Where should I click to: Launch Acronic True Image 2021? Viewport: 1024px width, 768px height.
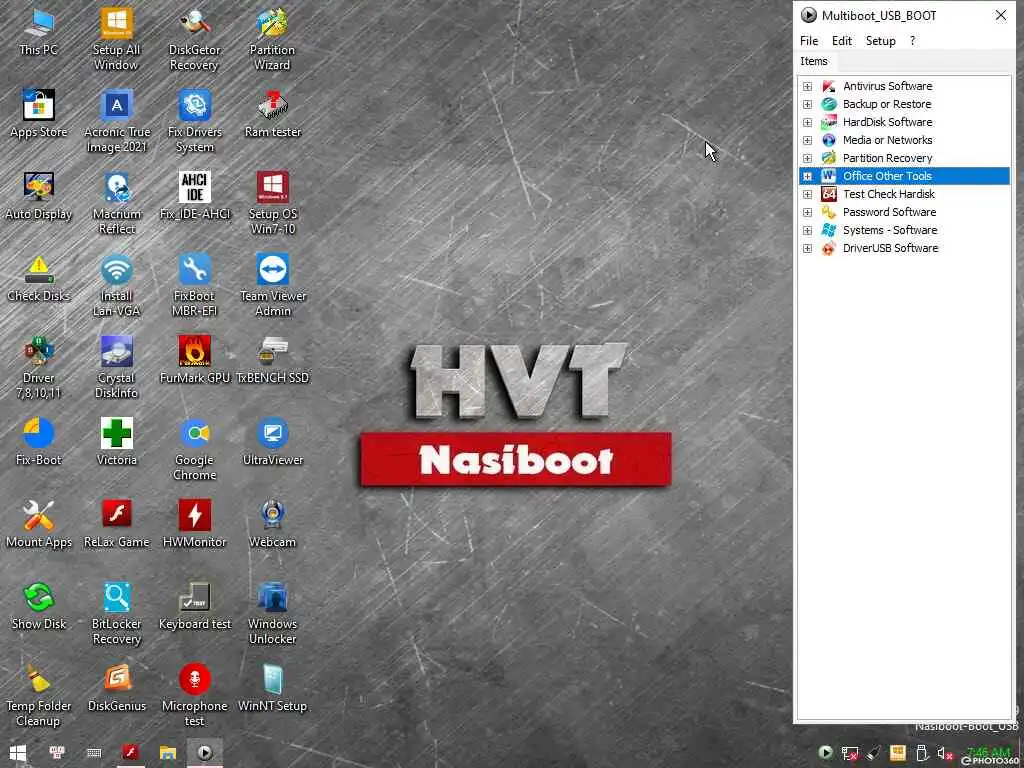(x=116, y=121)
